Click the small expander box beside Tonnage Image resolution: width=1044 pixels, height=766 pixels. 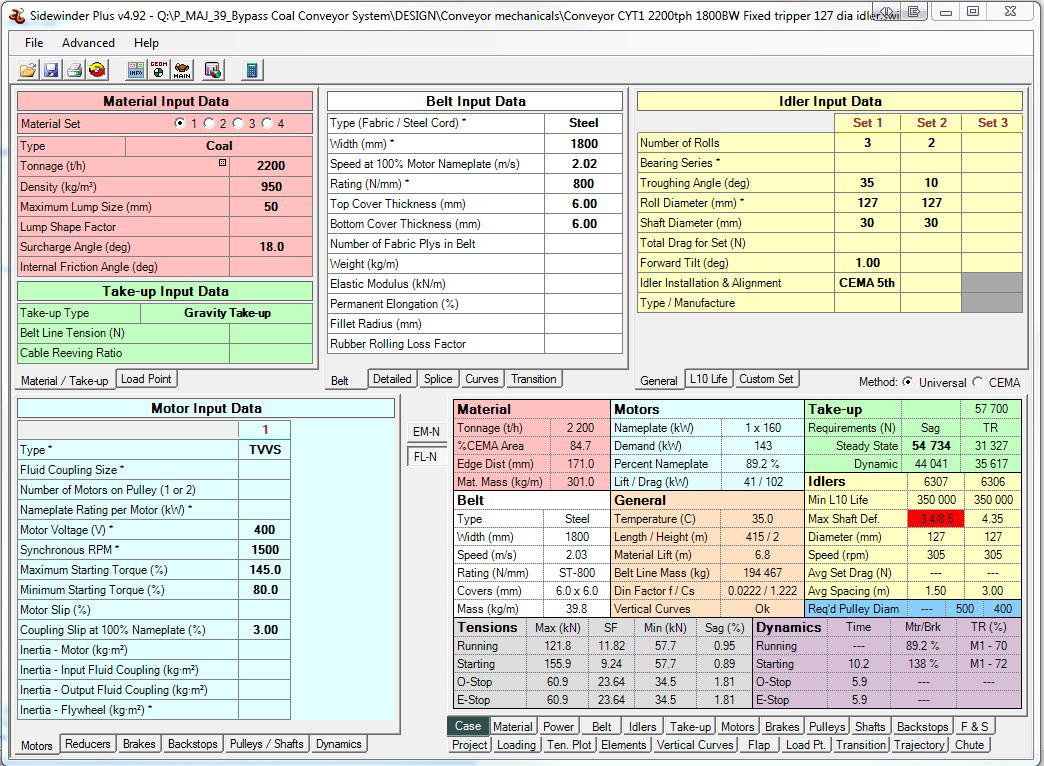coord(222,162)
